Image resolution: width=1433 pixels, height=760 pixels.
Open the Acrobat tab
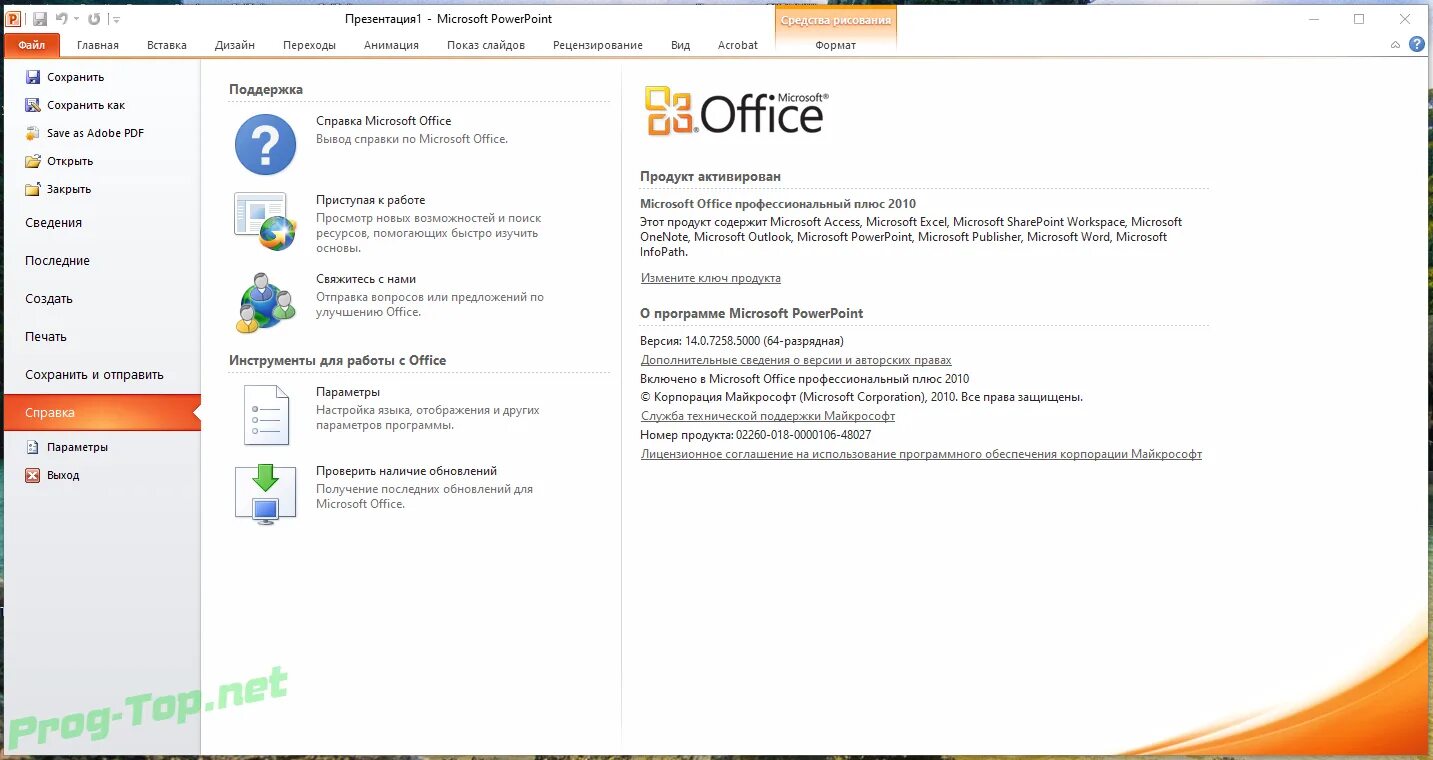tap(738, 45)
